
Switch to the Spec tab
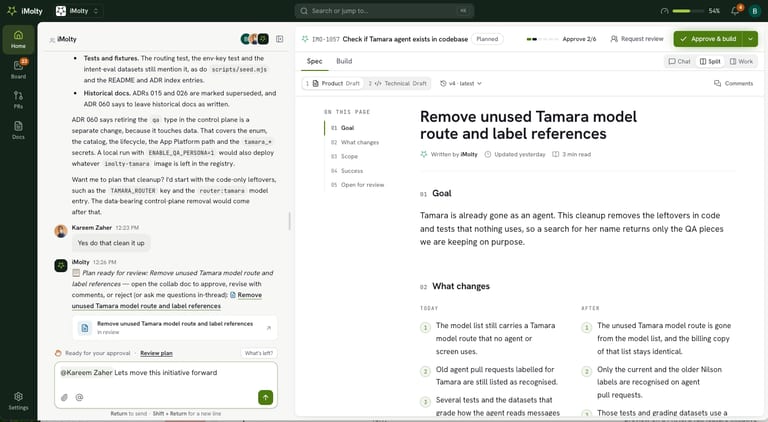coord(314,61)
